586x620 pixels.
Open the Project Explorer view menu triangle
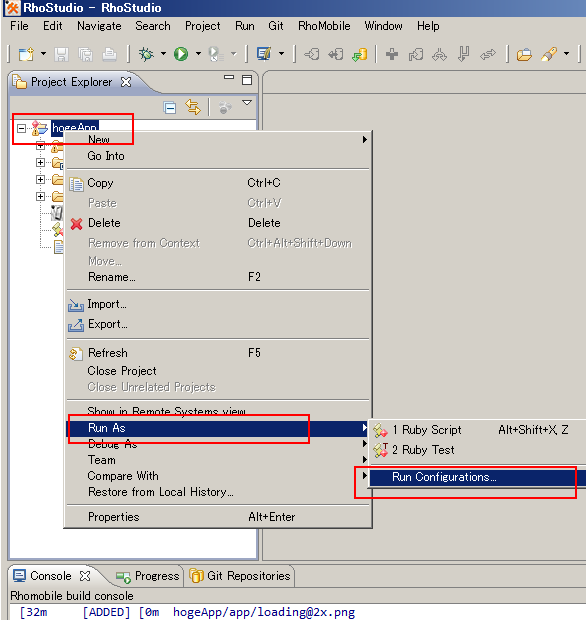[247, 103]
